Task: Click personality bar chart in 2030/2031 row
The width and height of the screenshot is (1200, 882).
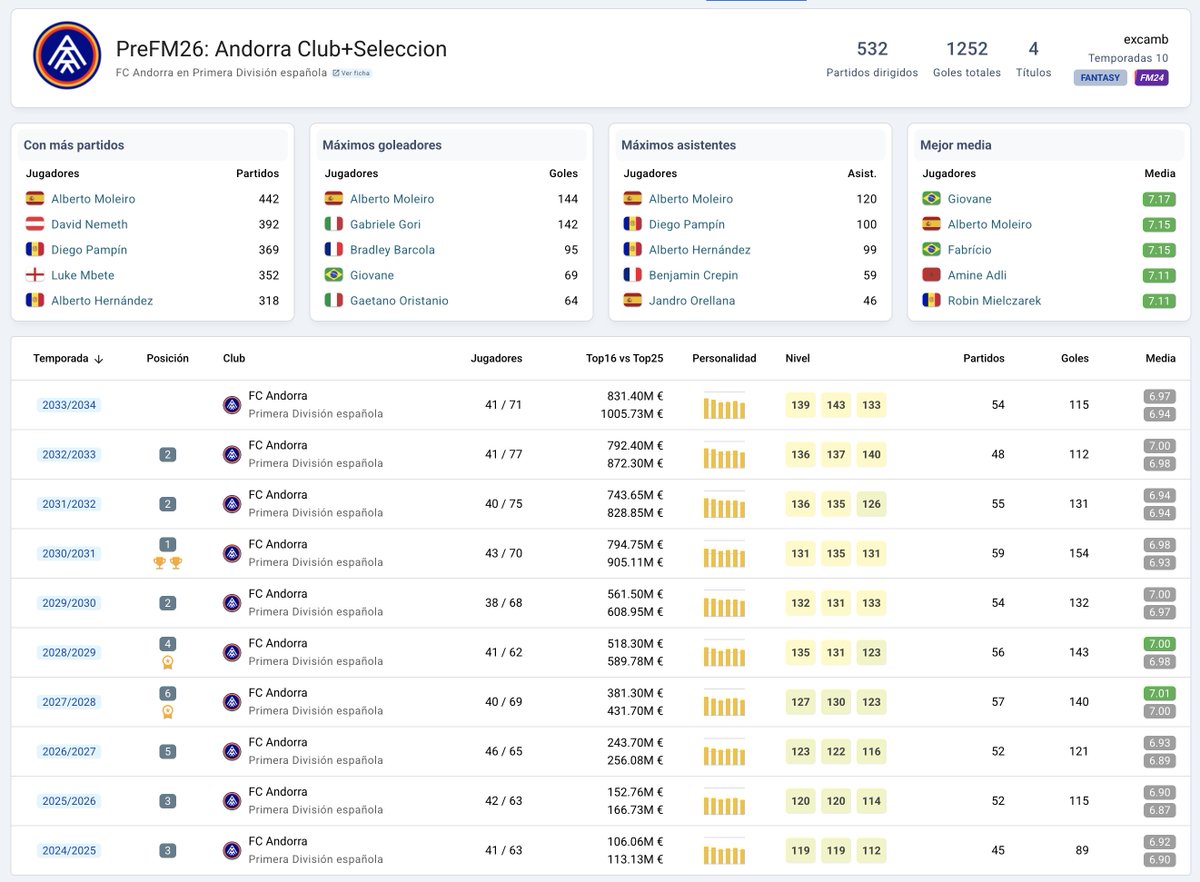Action: (x=724, y=555)
